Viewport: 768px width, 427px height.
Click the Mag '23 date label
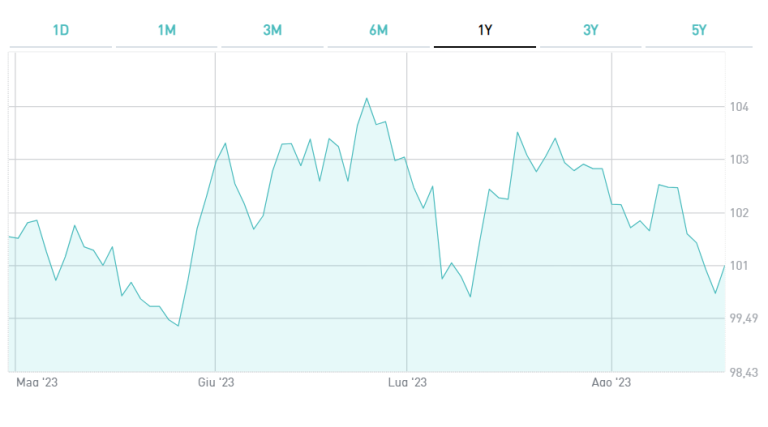coord(37,383)
